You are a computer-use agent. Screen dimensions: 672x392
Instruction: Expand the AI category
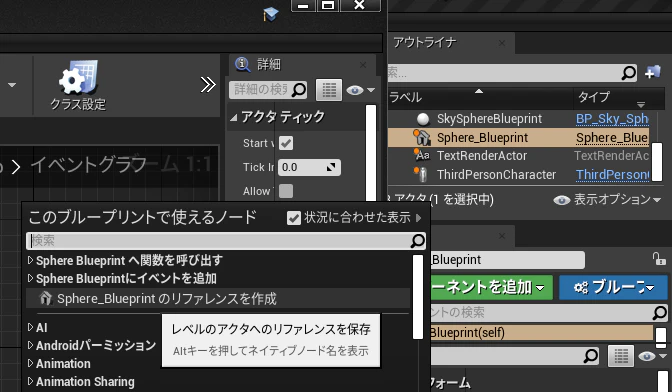(x=30, y=327)
